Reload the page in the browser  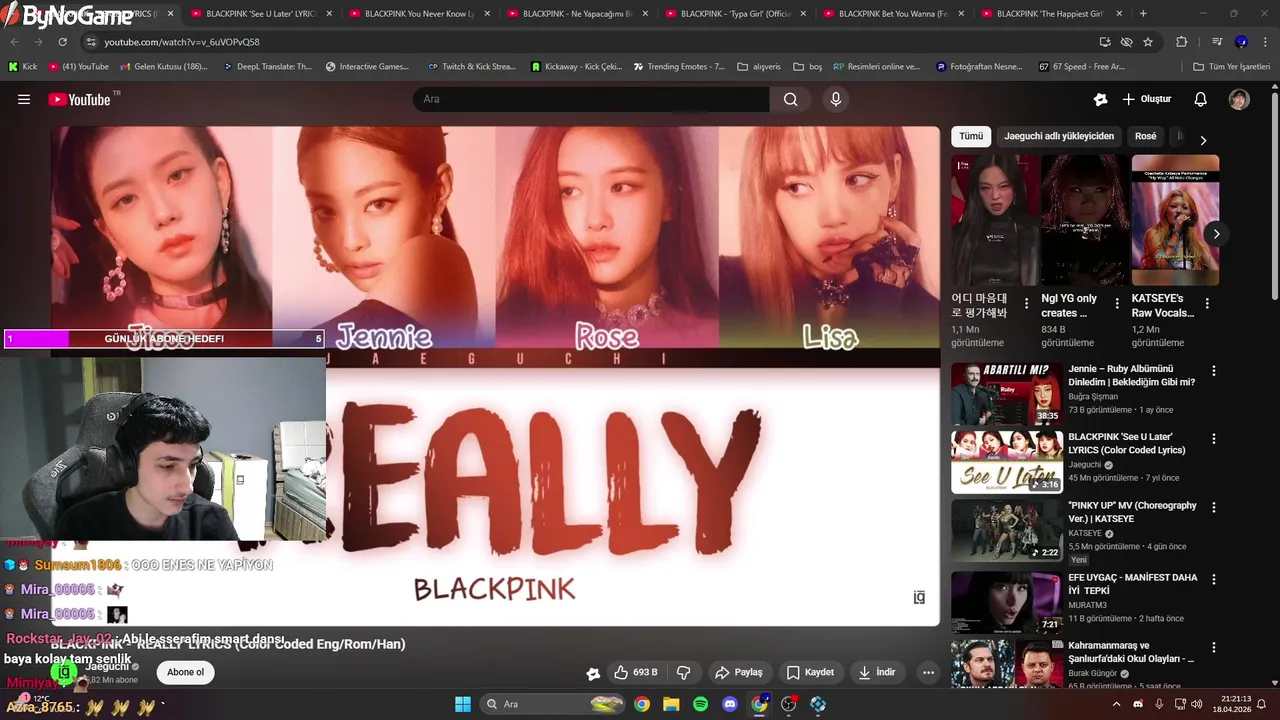click(62, 42)
